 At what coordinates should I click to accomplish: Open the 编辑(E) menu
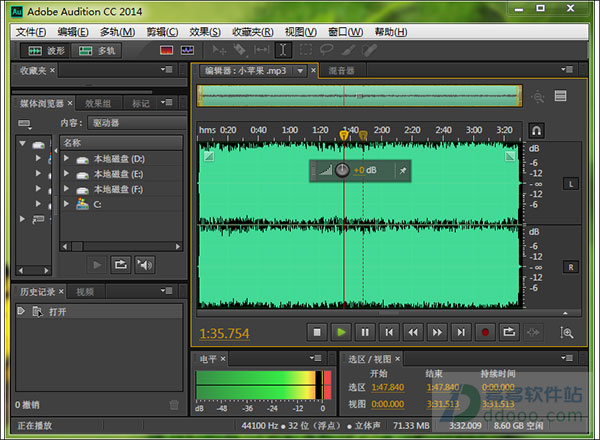click(73, 32)
